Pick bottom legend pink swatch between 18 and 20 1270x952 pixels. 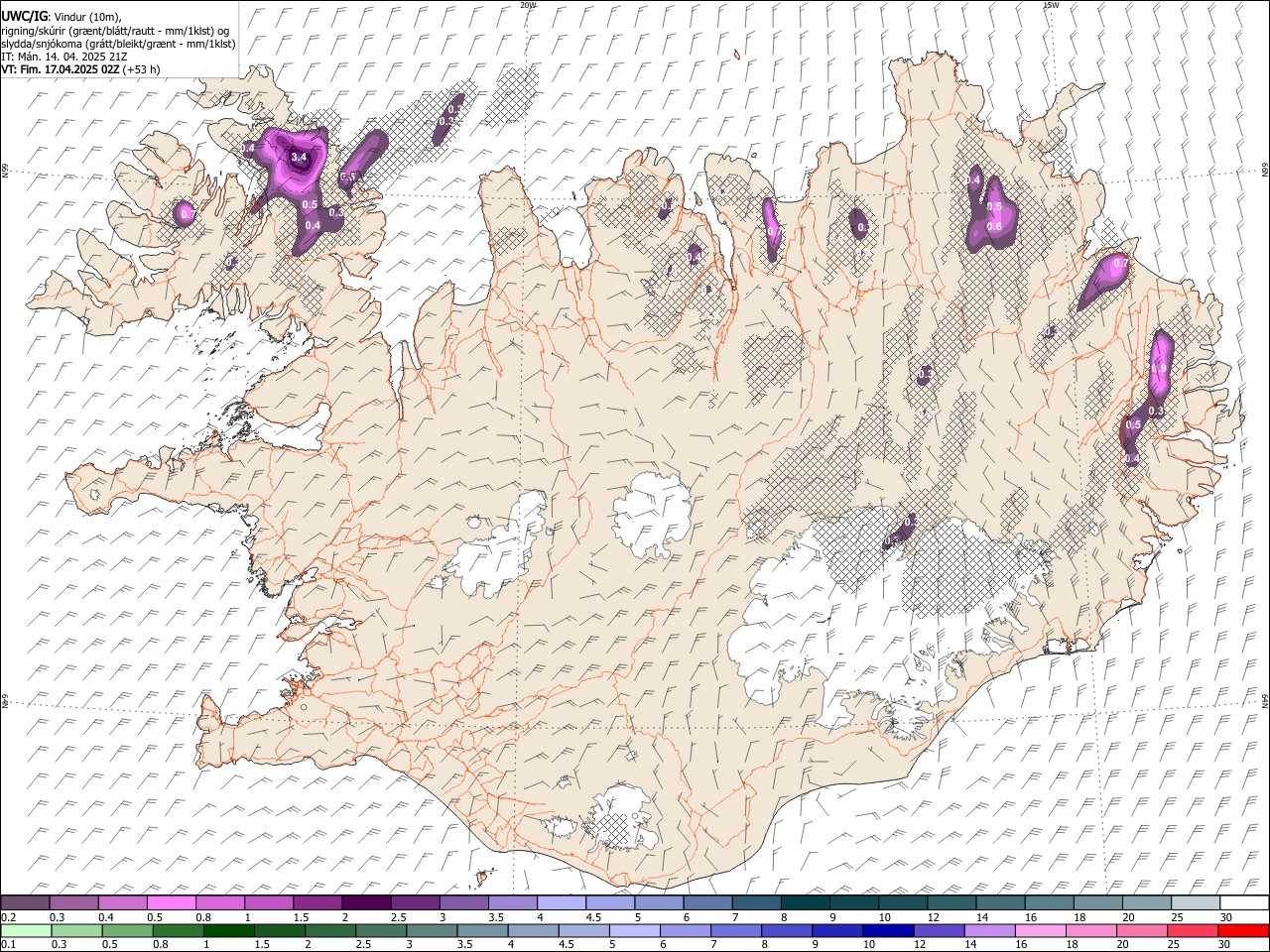(x=1089, y=930)
